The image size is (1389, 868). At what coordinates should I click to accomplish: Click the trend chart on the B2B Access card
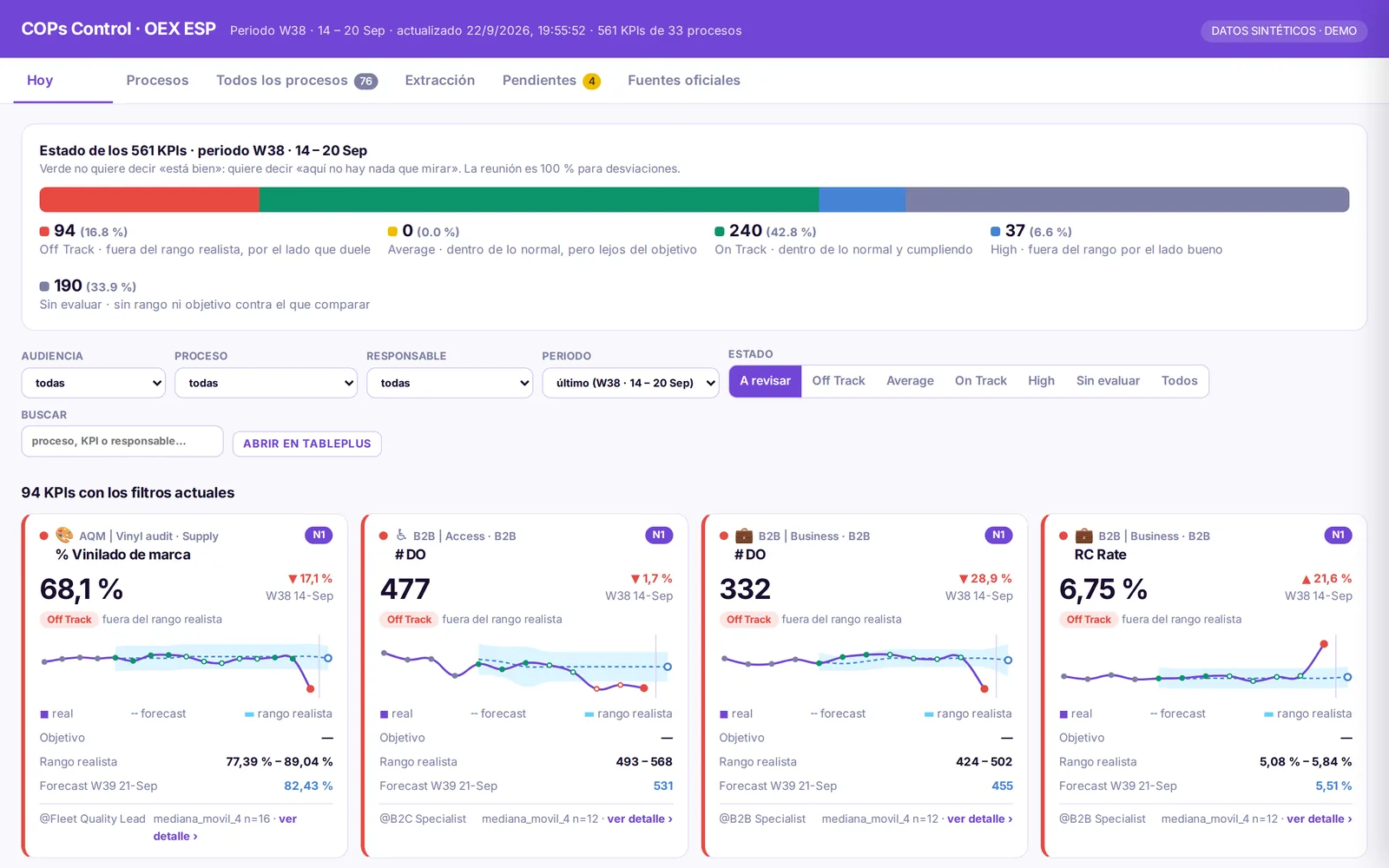(x=526, y=666)
